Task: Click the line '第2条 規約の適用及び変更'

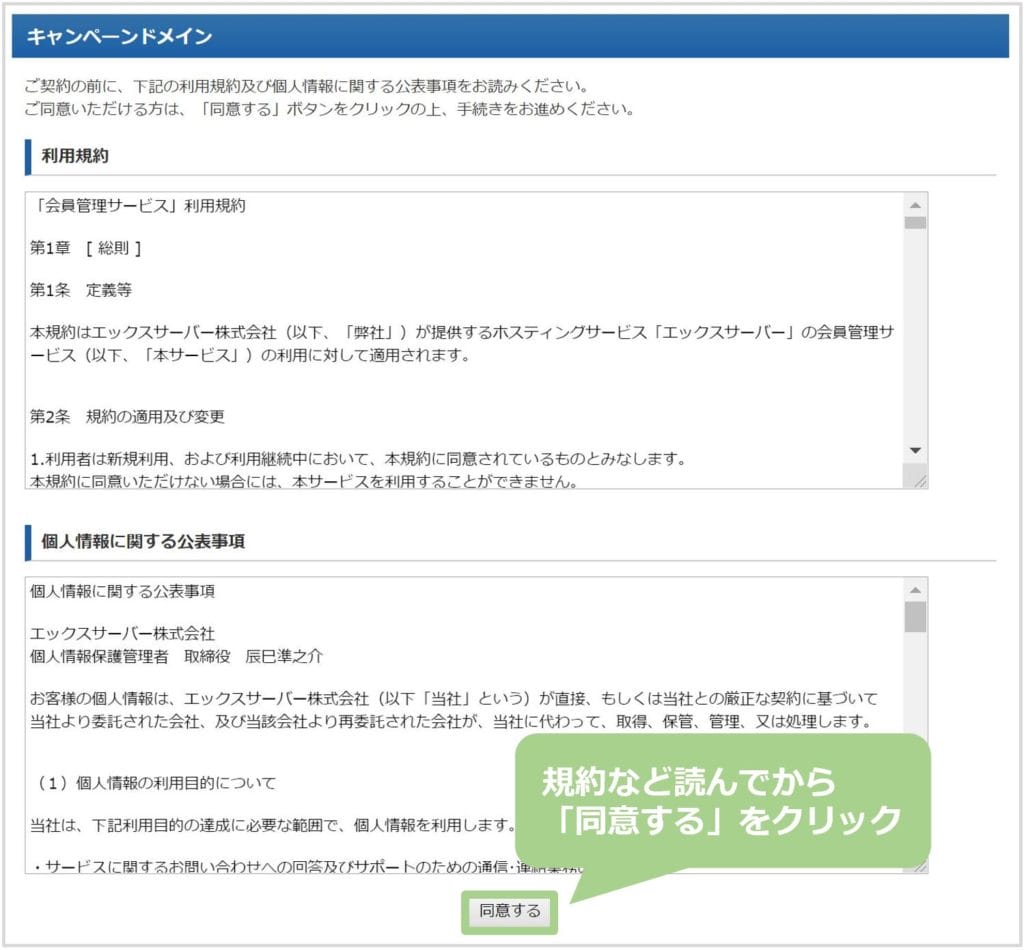Action: tap(127, 417)
